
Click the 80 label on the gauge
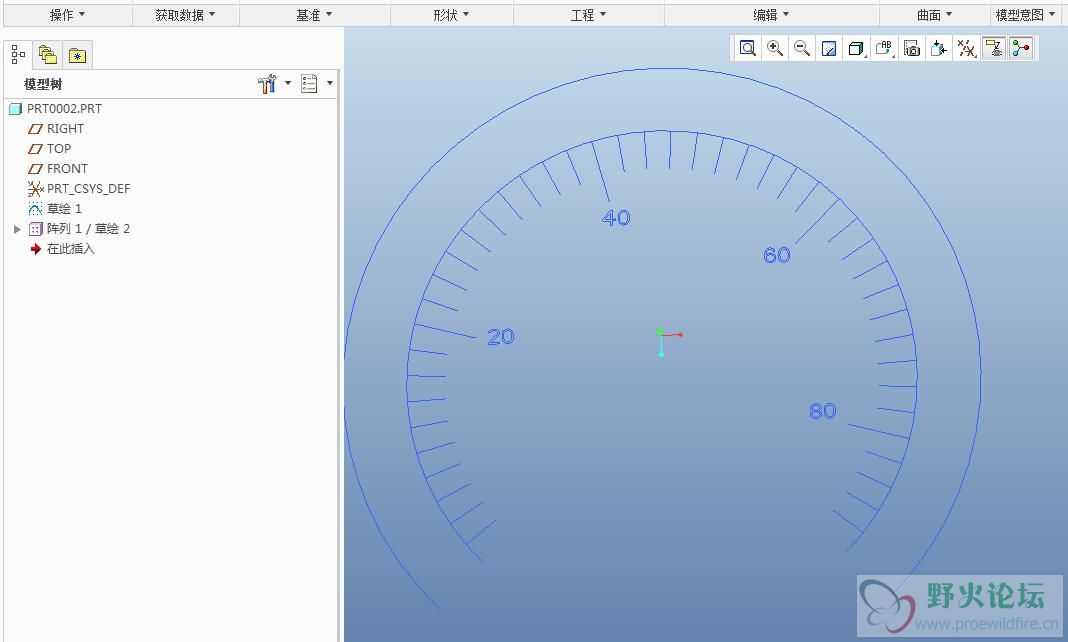click(823, 411)
